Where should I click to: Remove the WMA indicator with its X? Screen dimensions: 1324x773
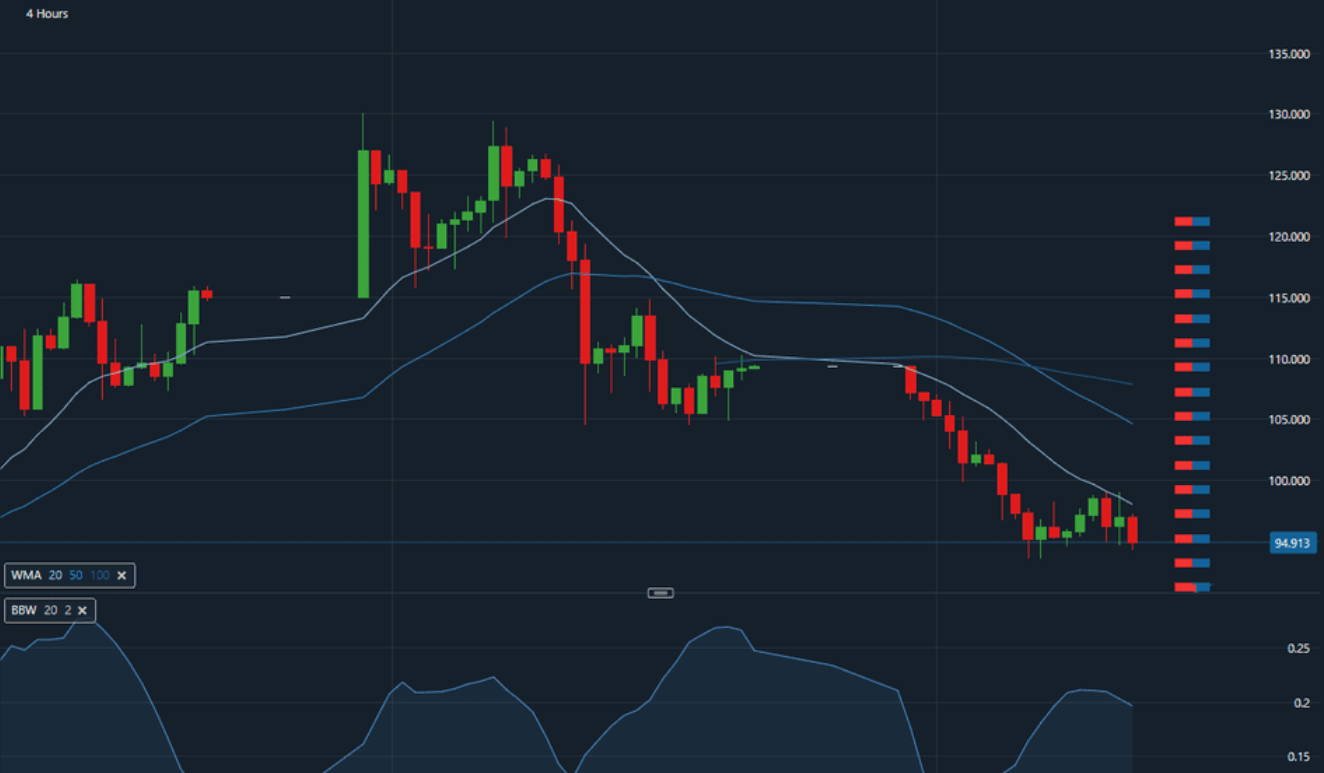click(x=122, y=576)
